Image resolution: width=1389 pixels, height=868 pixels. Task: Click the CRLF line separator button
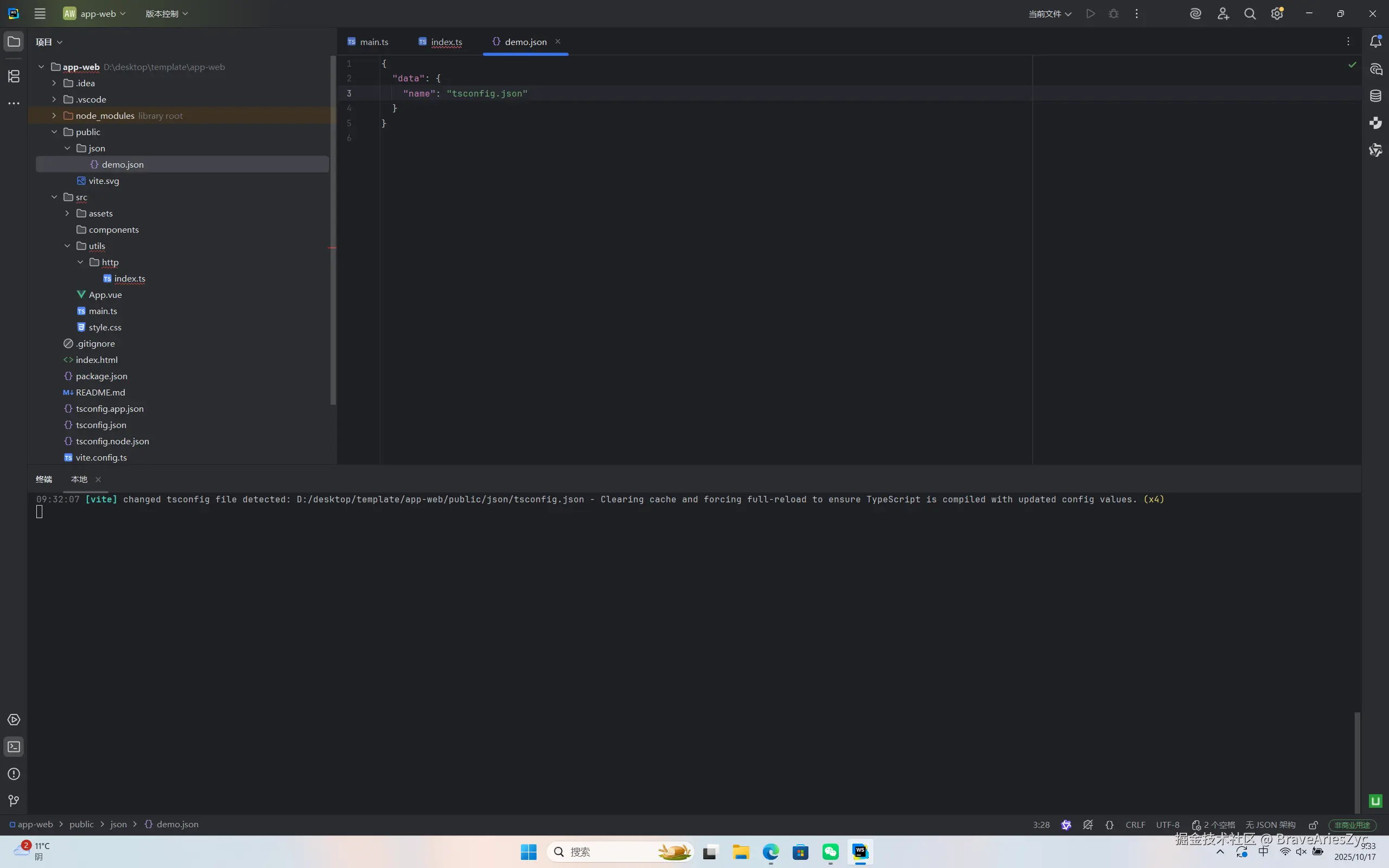point(1135,825)
